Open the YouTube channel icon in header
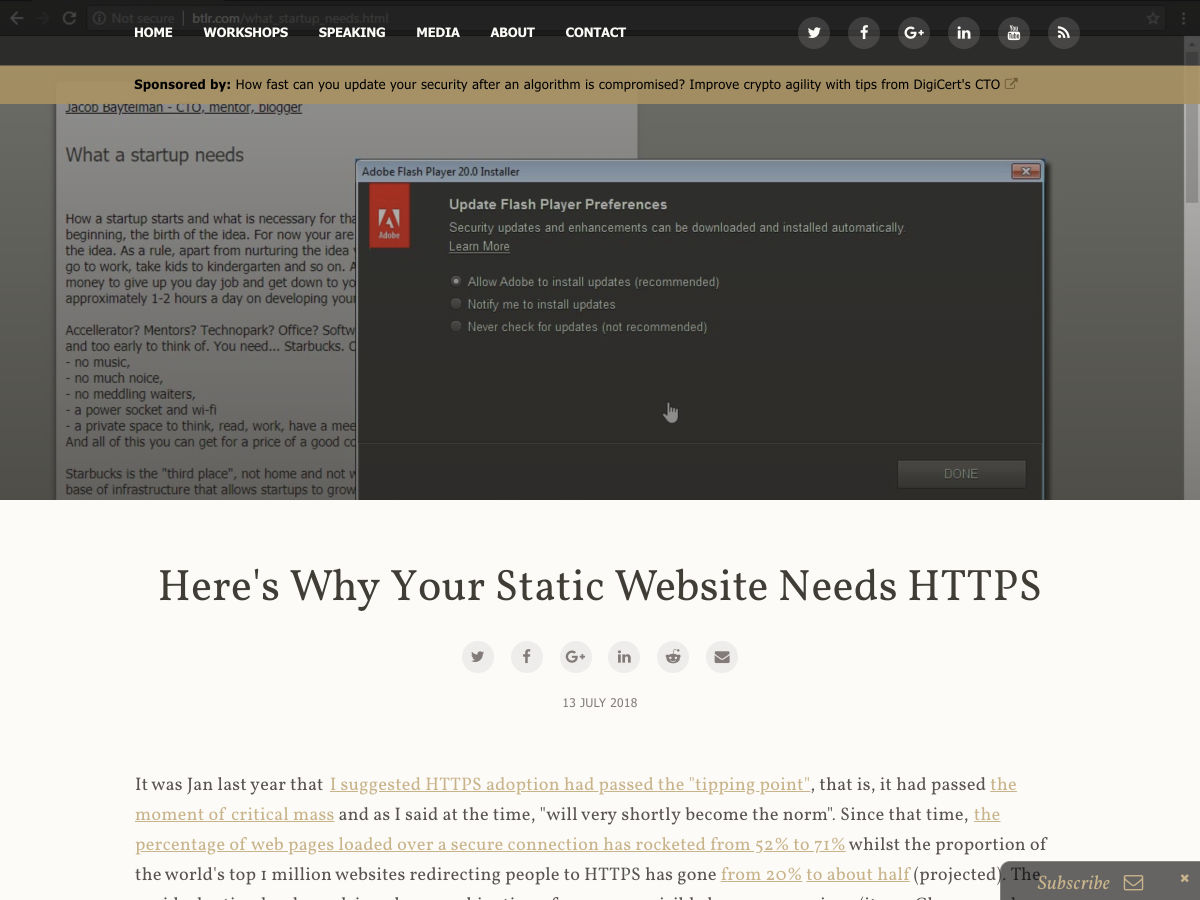This screenshot has width=1200, height=900. tap(1014, 33)
